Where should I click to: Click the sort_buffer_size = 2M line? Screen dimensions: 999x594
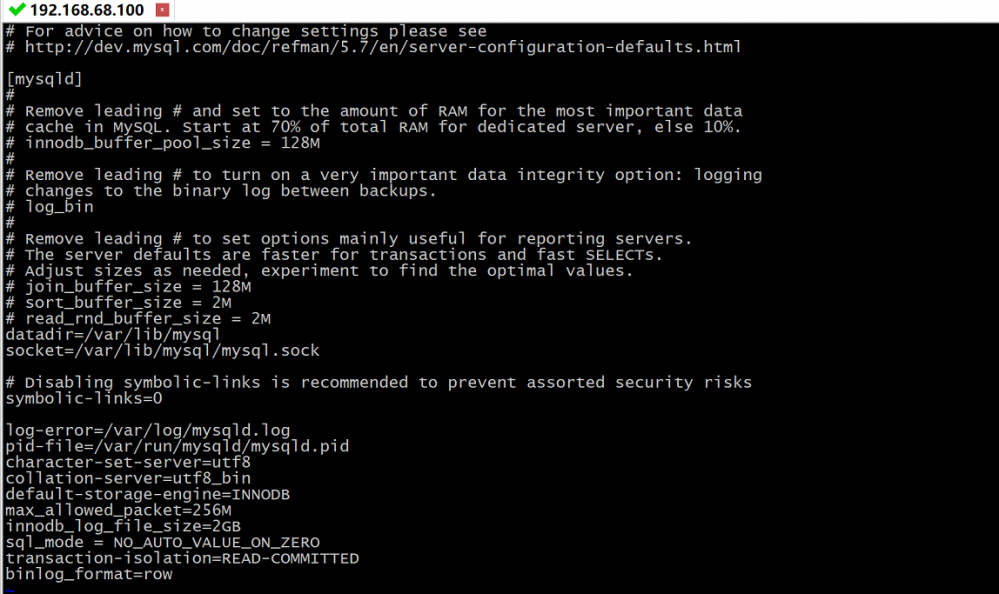119,303
